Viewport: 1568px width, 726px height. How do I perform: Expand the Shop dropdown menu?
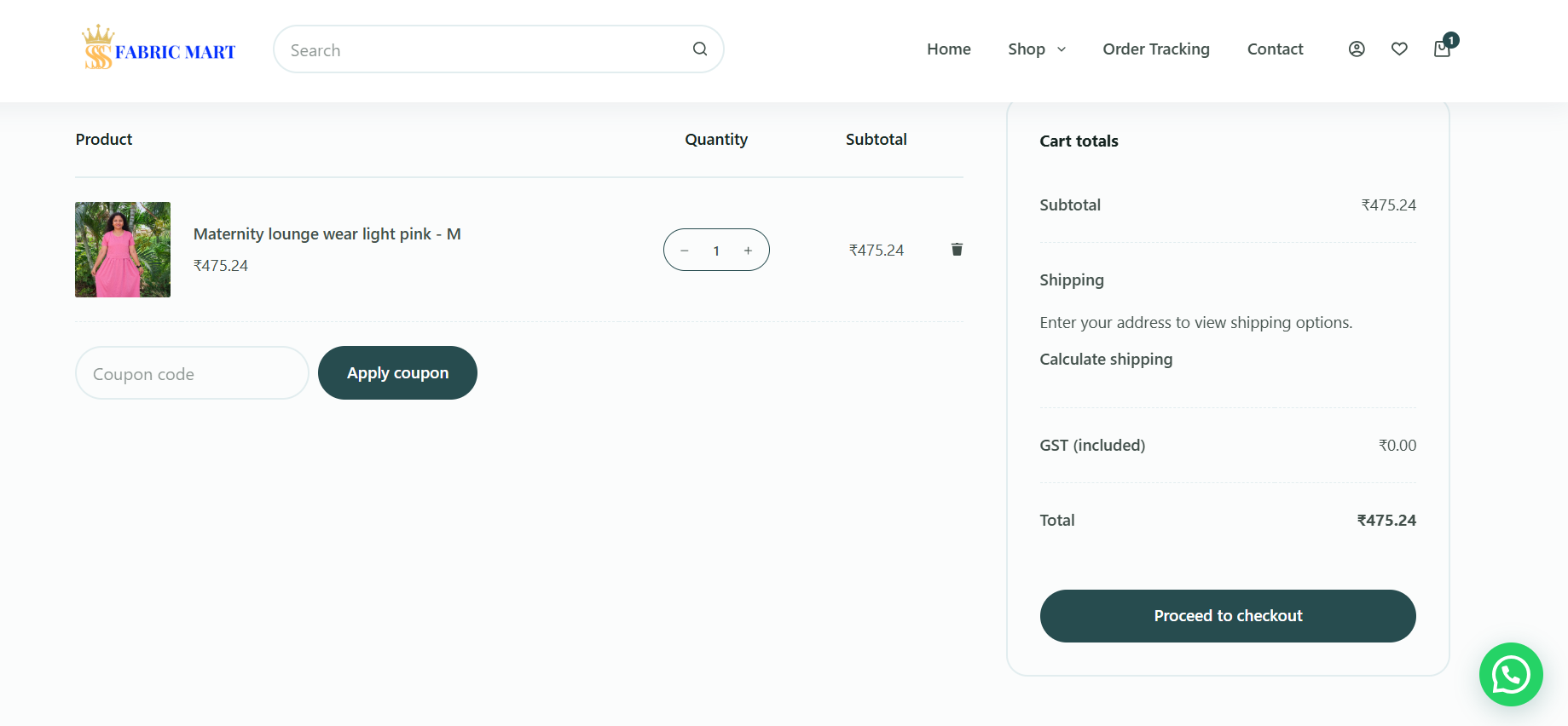(x=1036, y=49)
